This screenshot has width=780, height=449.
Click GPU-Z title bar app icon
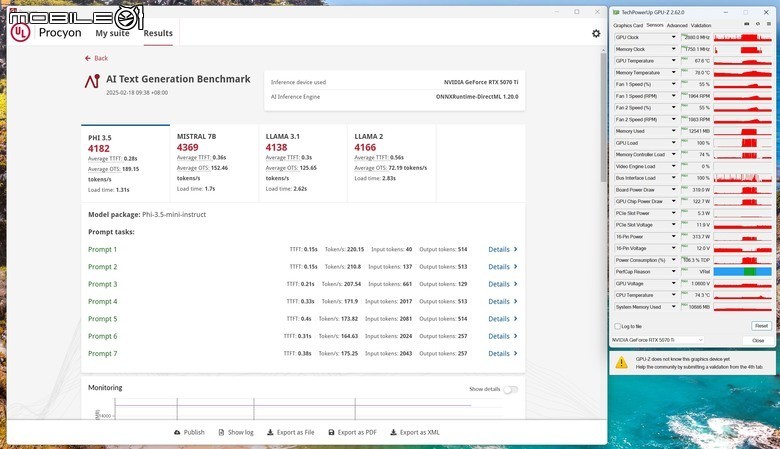pos(616,12)
